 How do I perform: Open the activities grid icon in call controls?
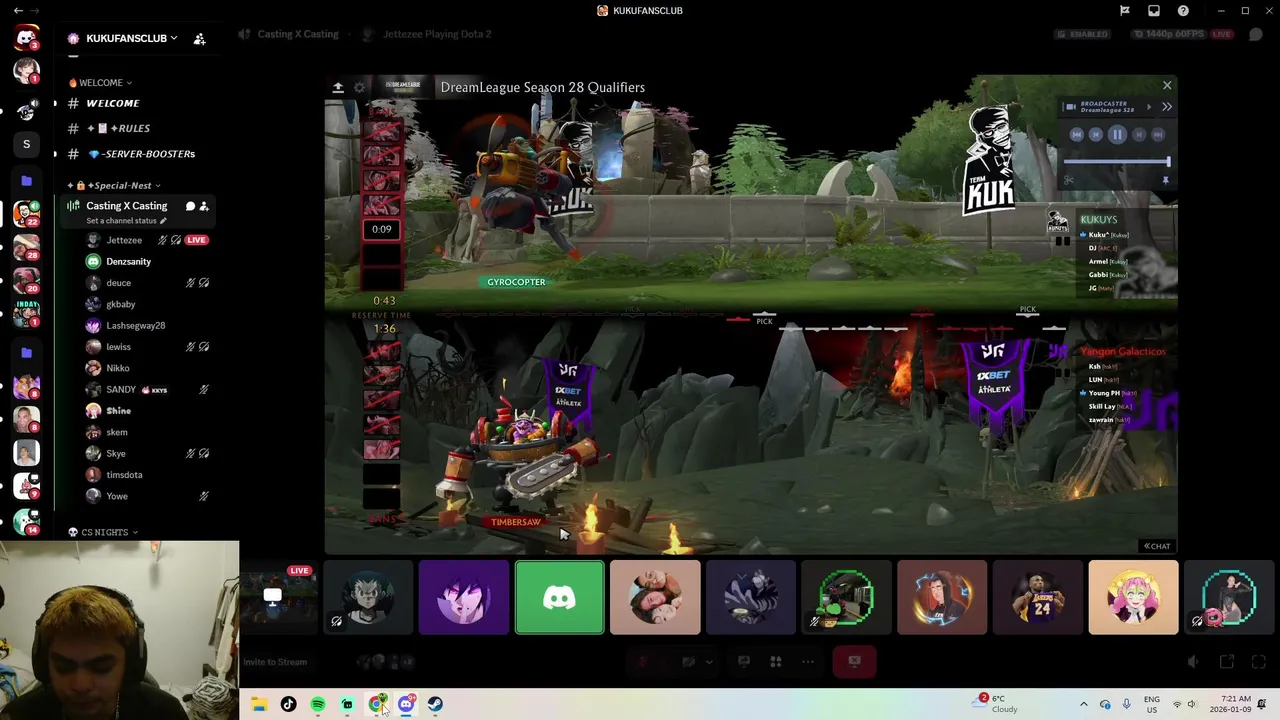click(x=775, y=662)
